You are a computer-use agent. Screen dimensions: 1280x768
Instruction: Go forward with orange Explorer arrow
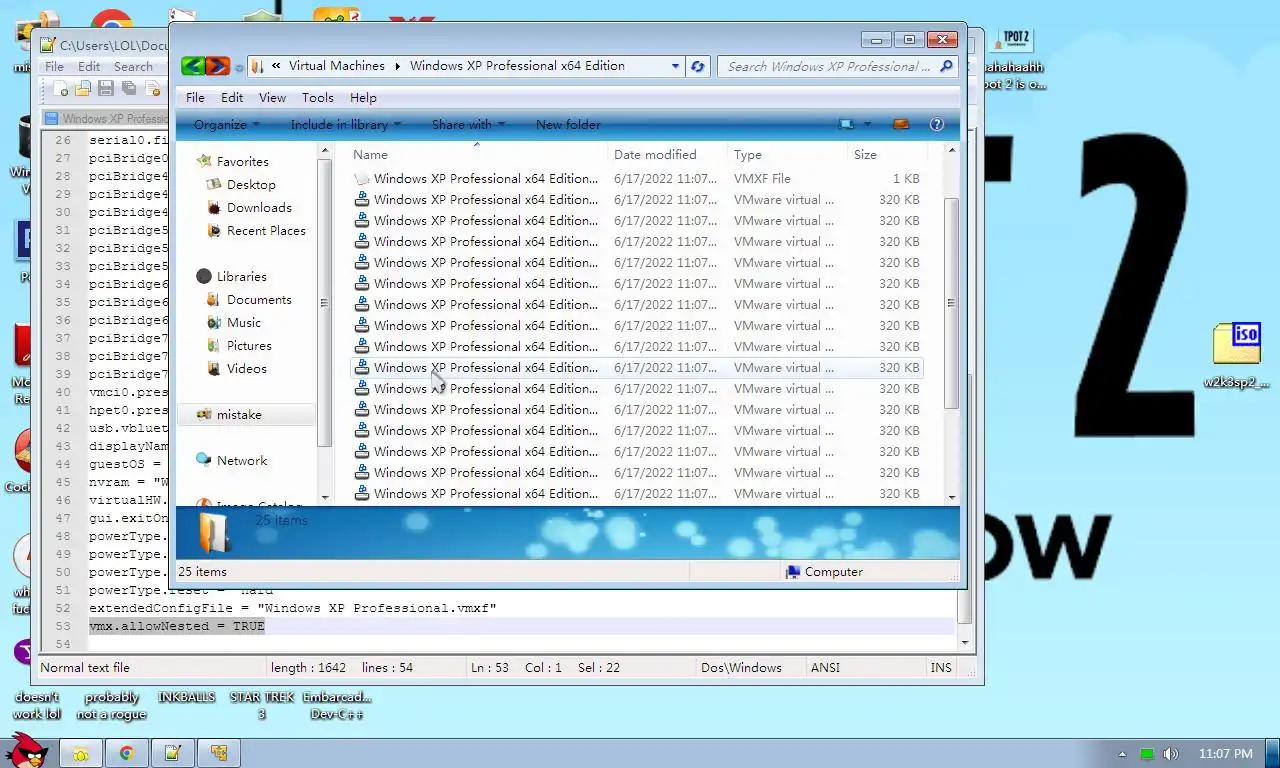coord(217,66)
